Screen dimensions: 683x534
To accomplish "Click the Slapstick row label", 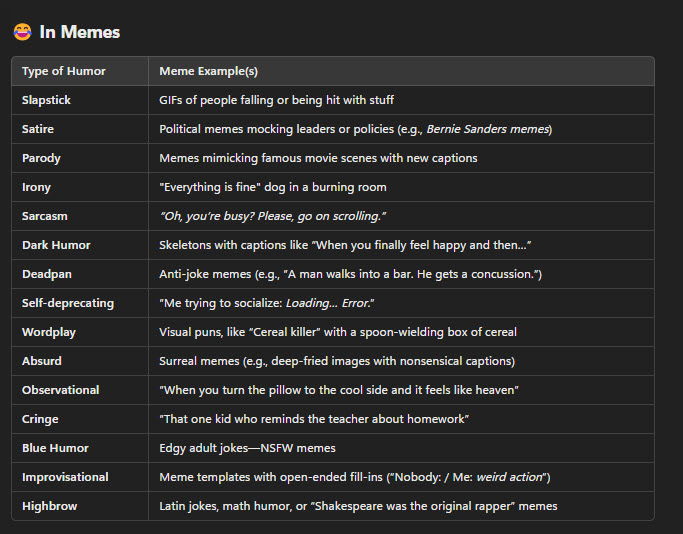I will pyautogui.click(x=46, y=100).
